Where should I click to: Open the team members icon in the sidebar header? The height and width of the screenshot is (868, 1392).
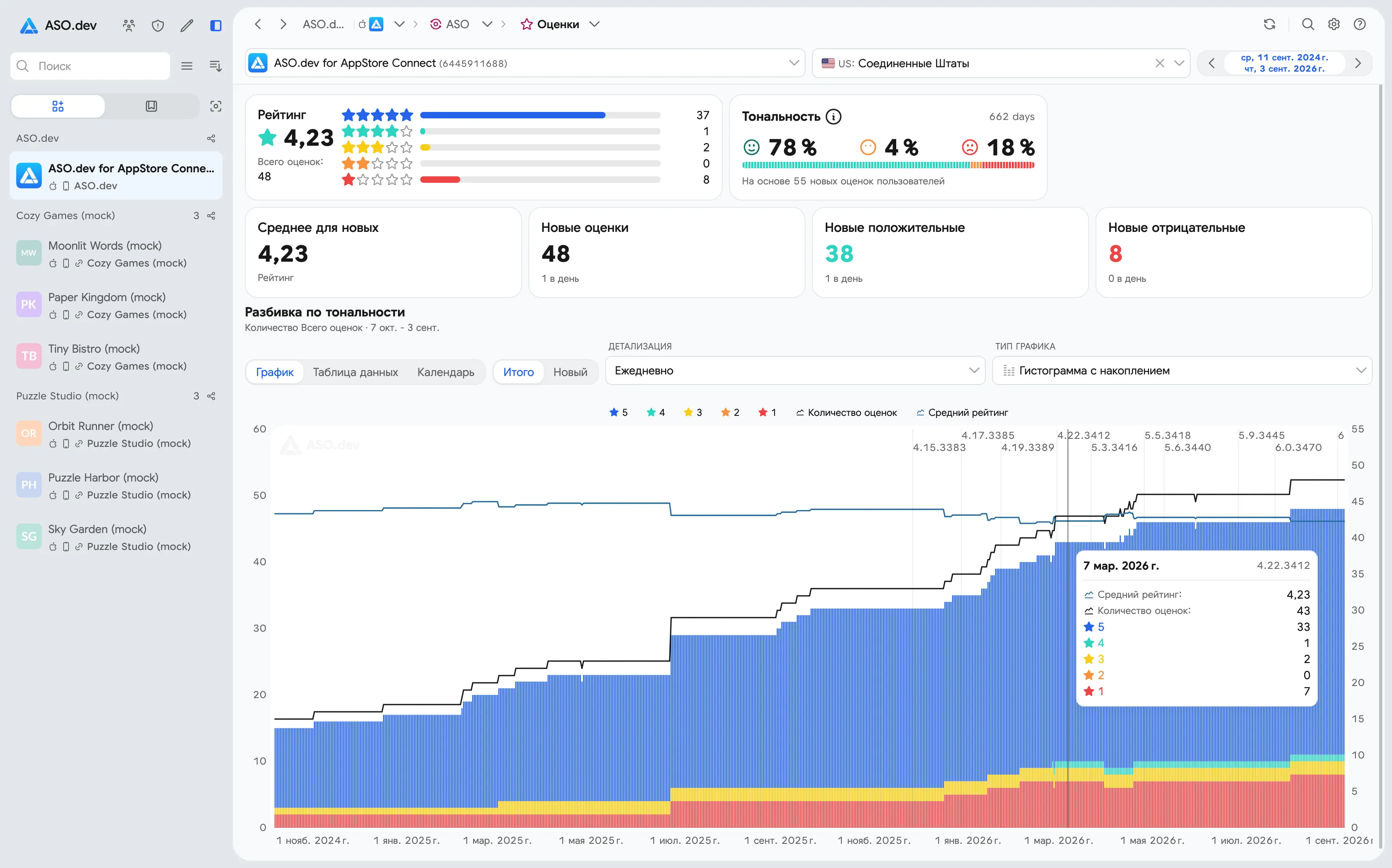128,25
